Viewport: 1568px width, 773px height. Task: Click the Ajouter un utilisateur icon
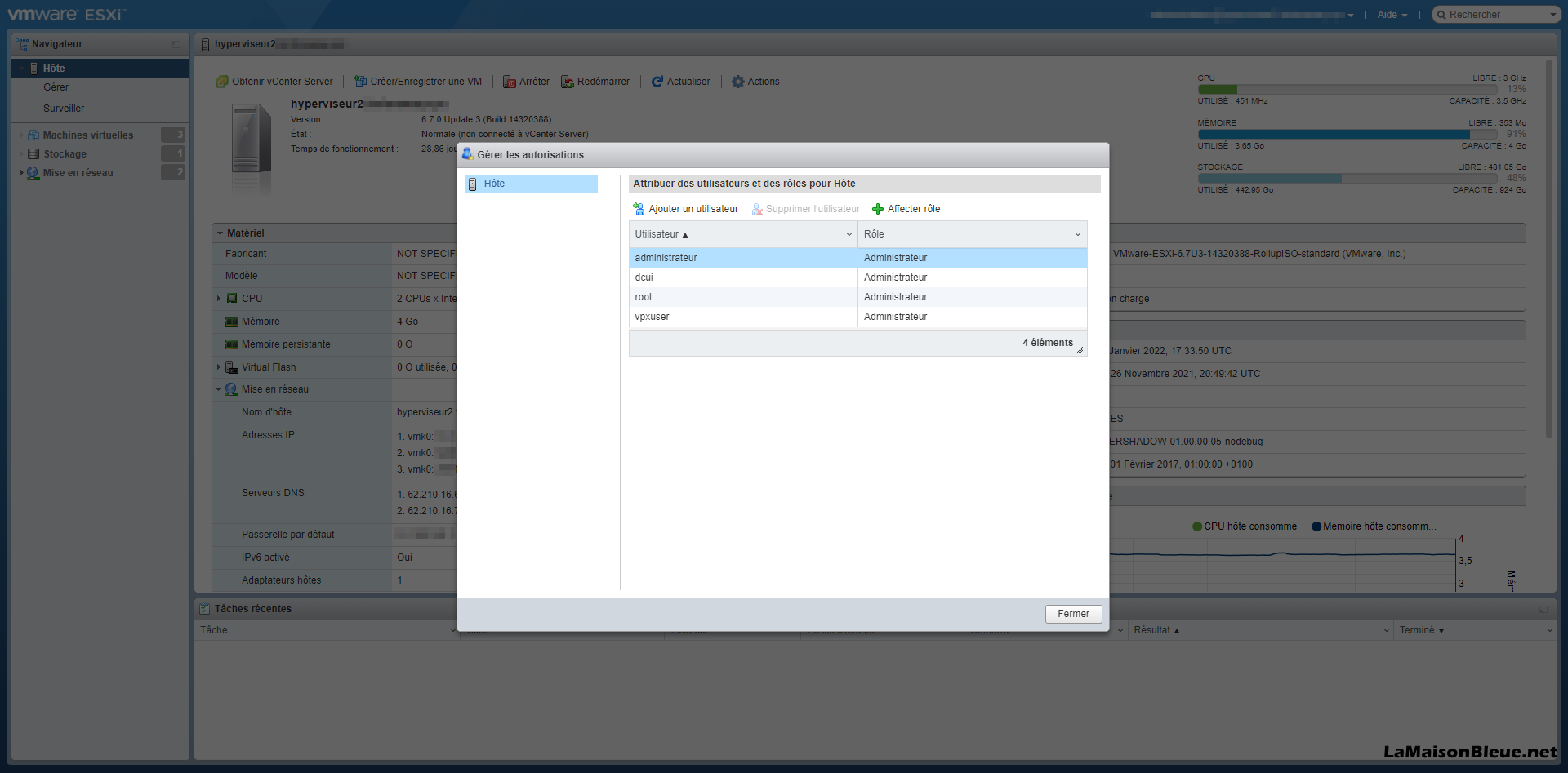[639, 209]
